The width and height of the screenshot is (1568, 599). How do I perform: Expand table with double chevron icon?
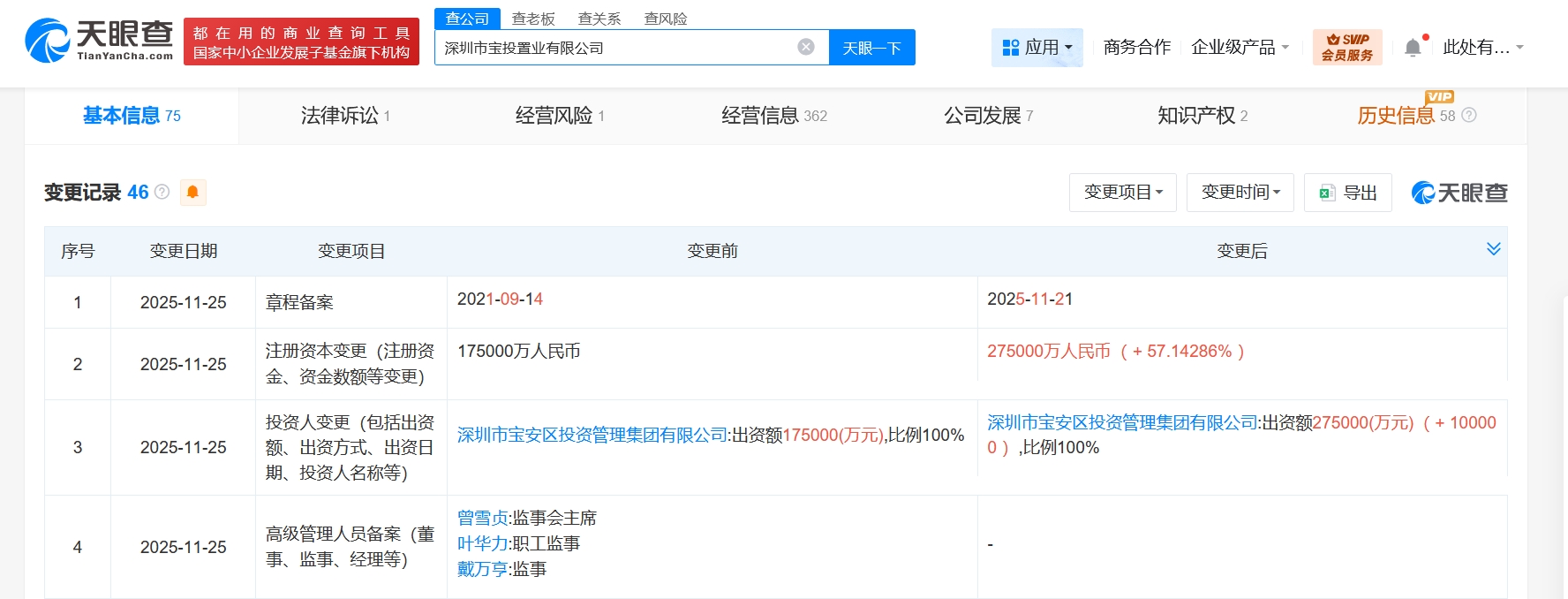click(1493, 249)
